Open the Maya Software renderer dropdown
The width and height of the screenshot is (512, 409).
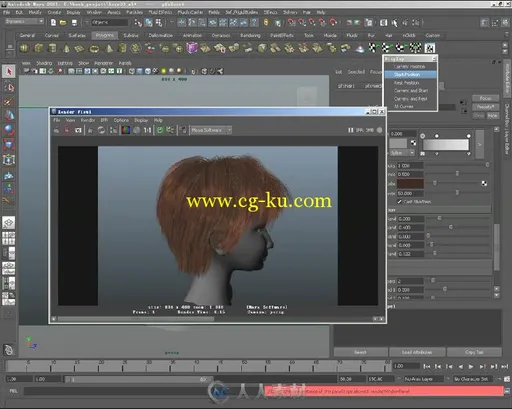[211, 130]
